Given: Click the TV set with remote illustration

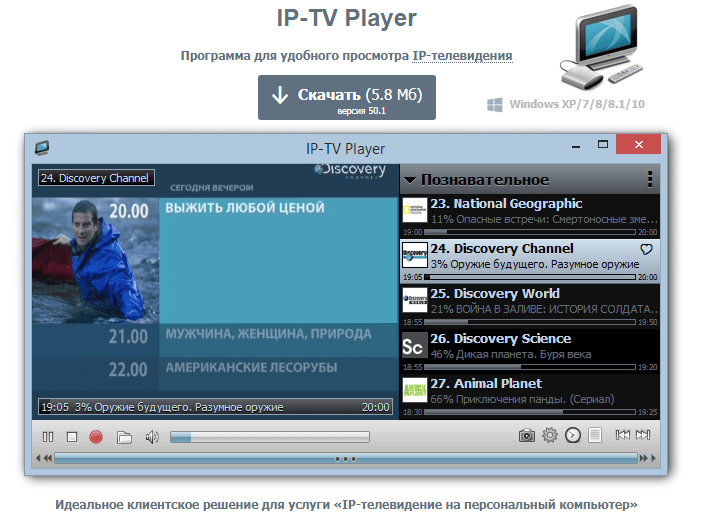Looking at the screenshot, I should [602, 47].
